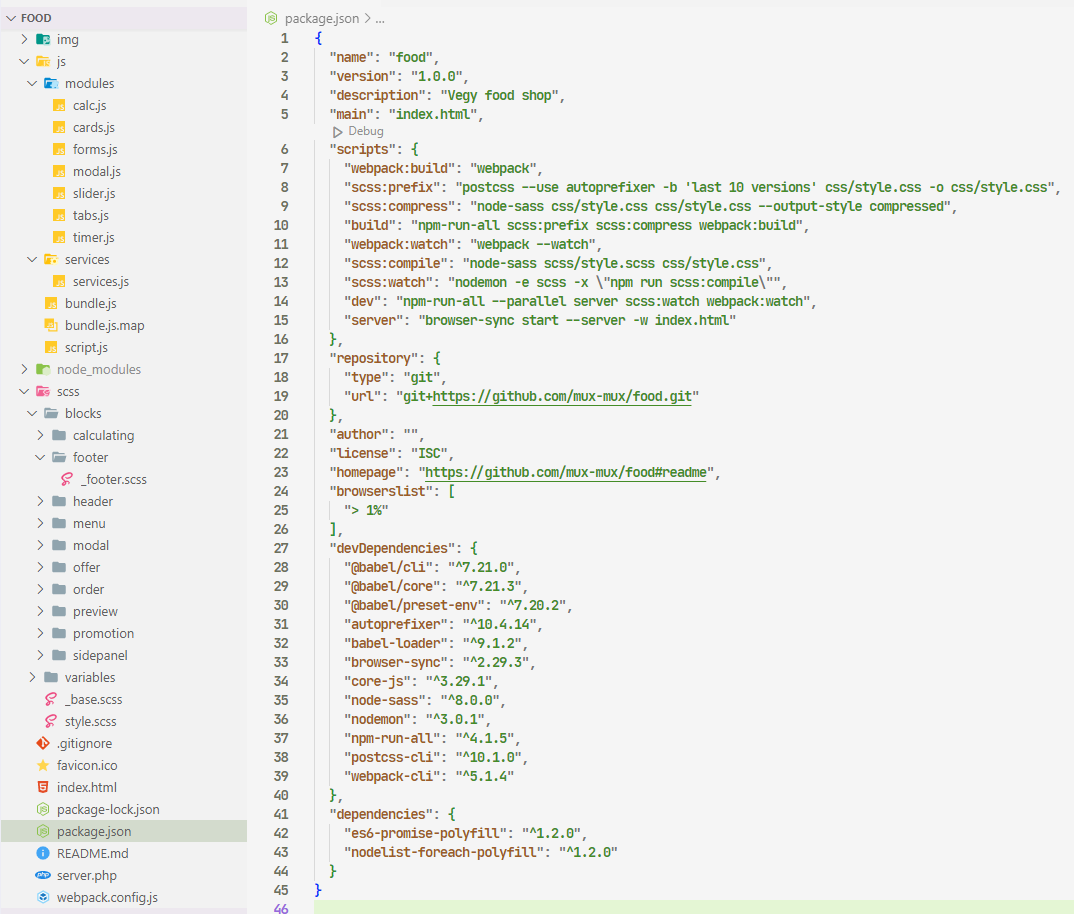Click the services folder icon
This screenshot has height=914, width=1074.
pyautogui.click(x=51, y=259)
